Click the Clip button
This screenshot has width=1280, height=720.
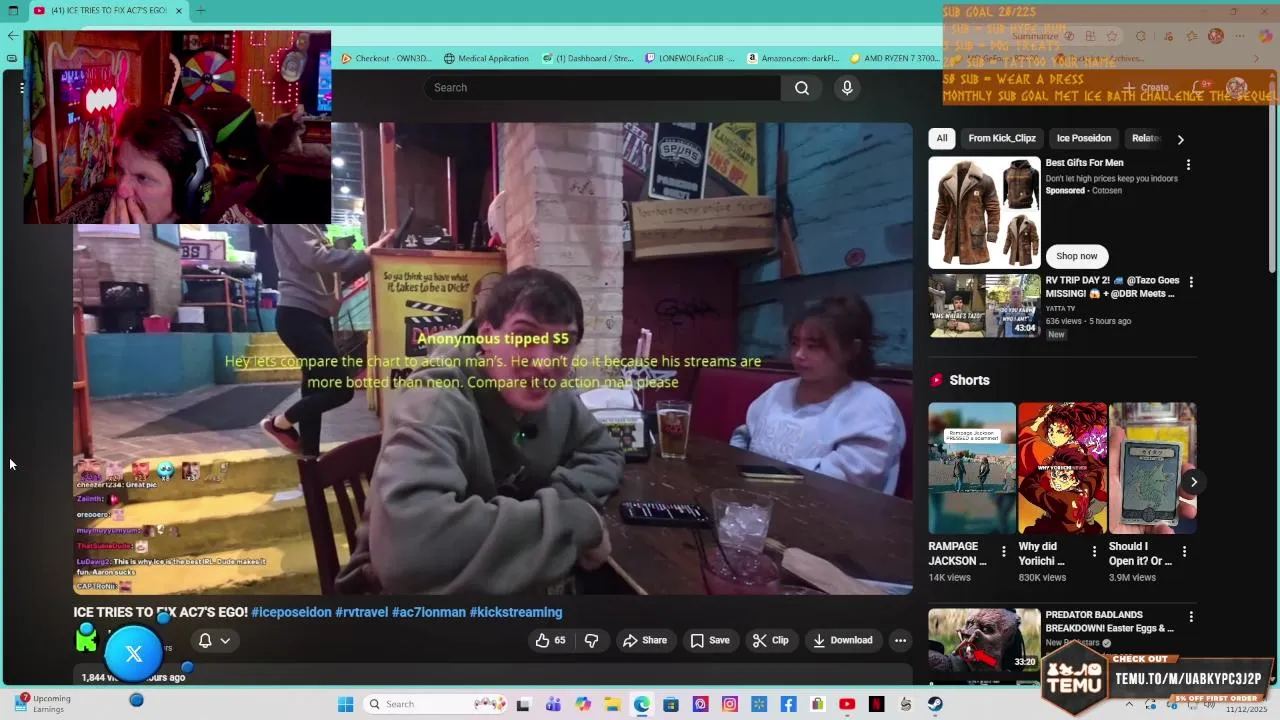[770, 641]
